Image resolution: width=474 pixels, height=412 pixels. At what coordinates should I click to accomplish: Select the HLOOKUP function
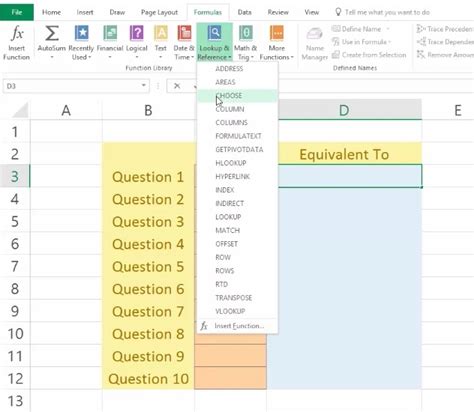(237, 163)
